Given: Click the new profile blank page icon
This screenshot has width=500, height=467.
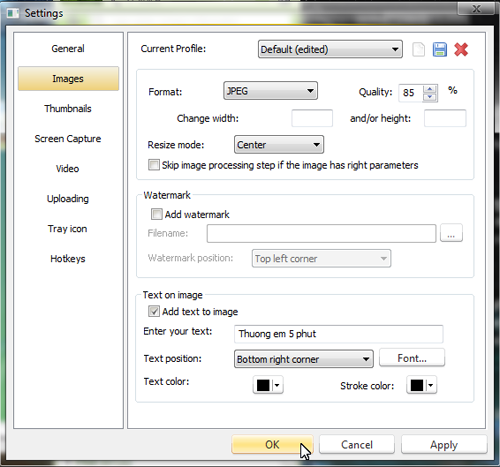Looking at the screenshot, I should (418, 50).
